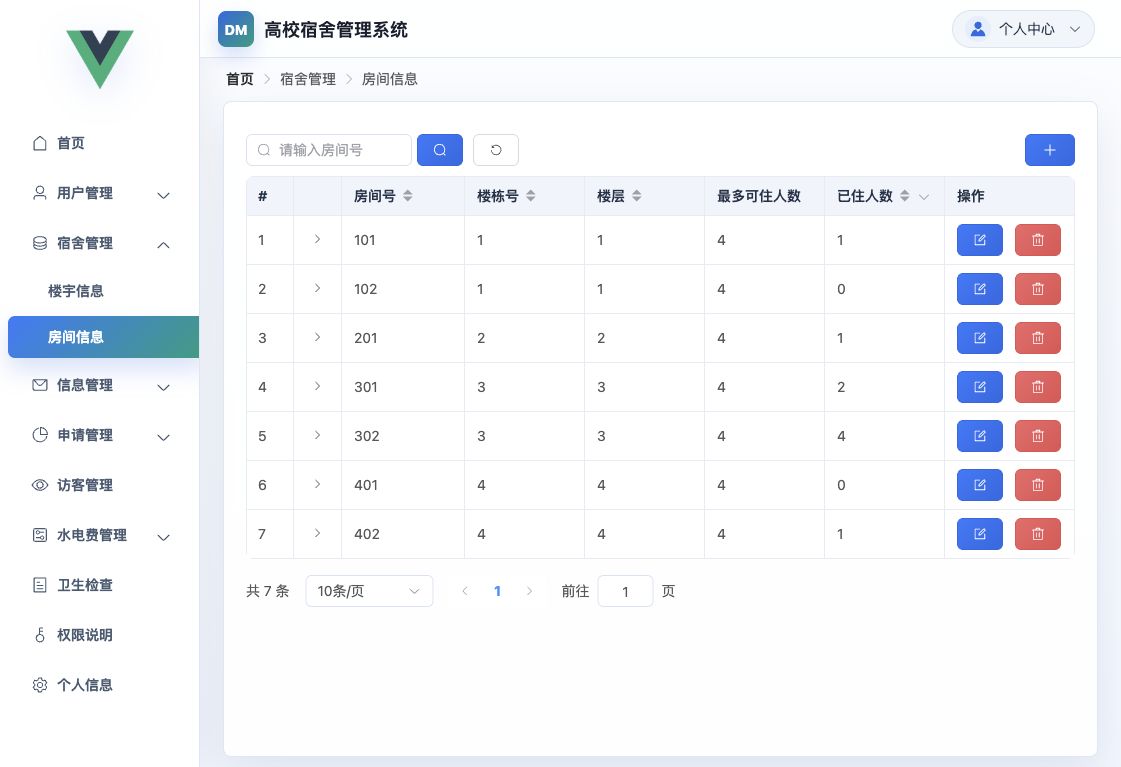Screen dimensions: 1121x767
Task: Focus the 前往 page number field
Action: coord(625,591)
